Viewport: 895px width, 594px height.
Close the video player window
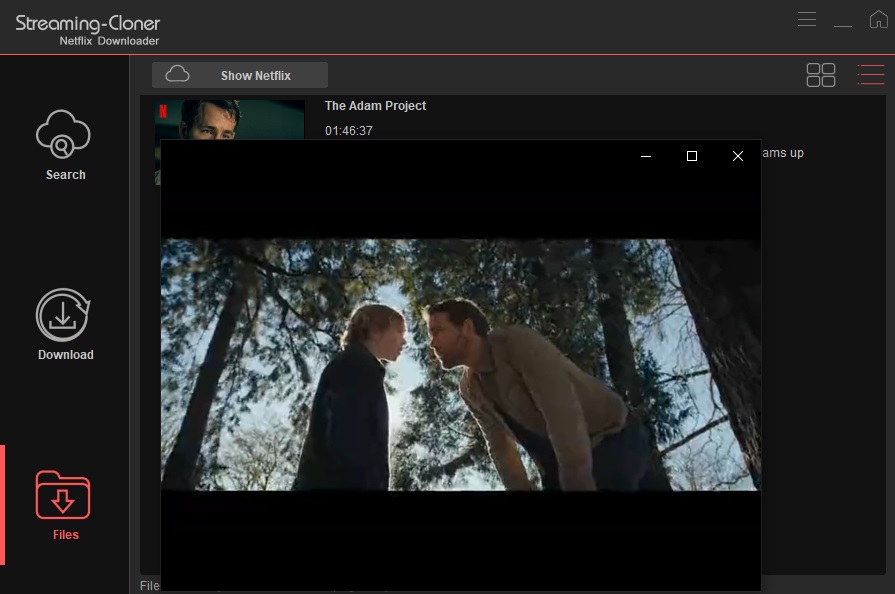tap(737, 156)
